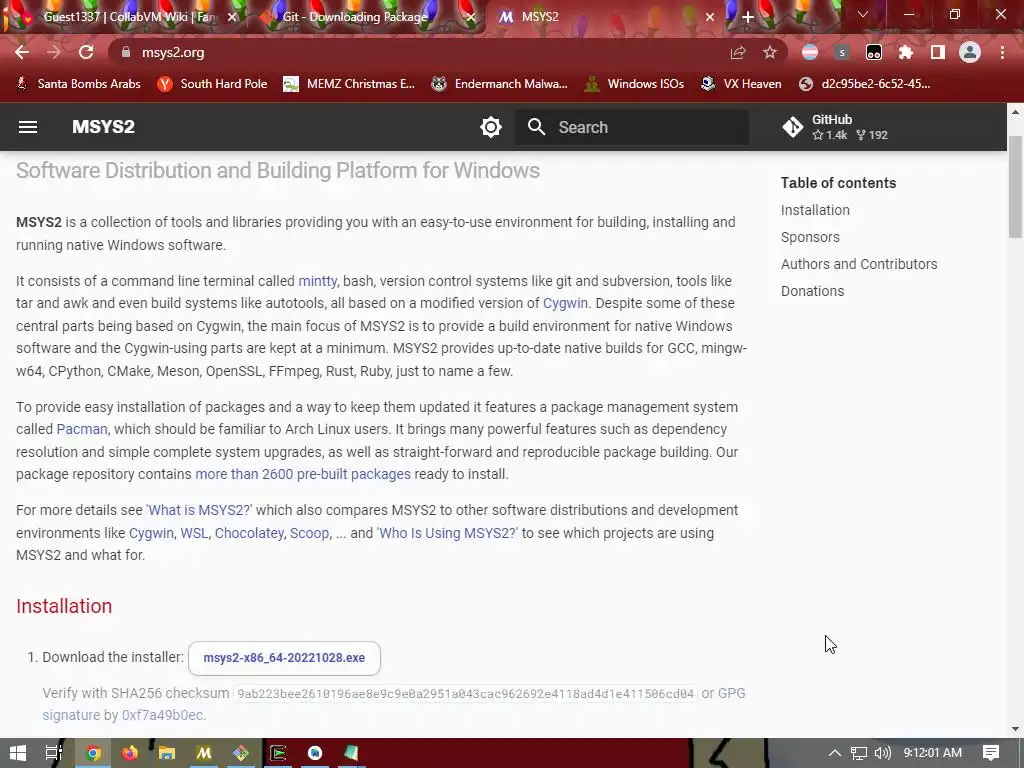Open South Hard Pole bookmark
The height and width of the screenshot is (768, 1024).
(212, 84)
